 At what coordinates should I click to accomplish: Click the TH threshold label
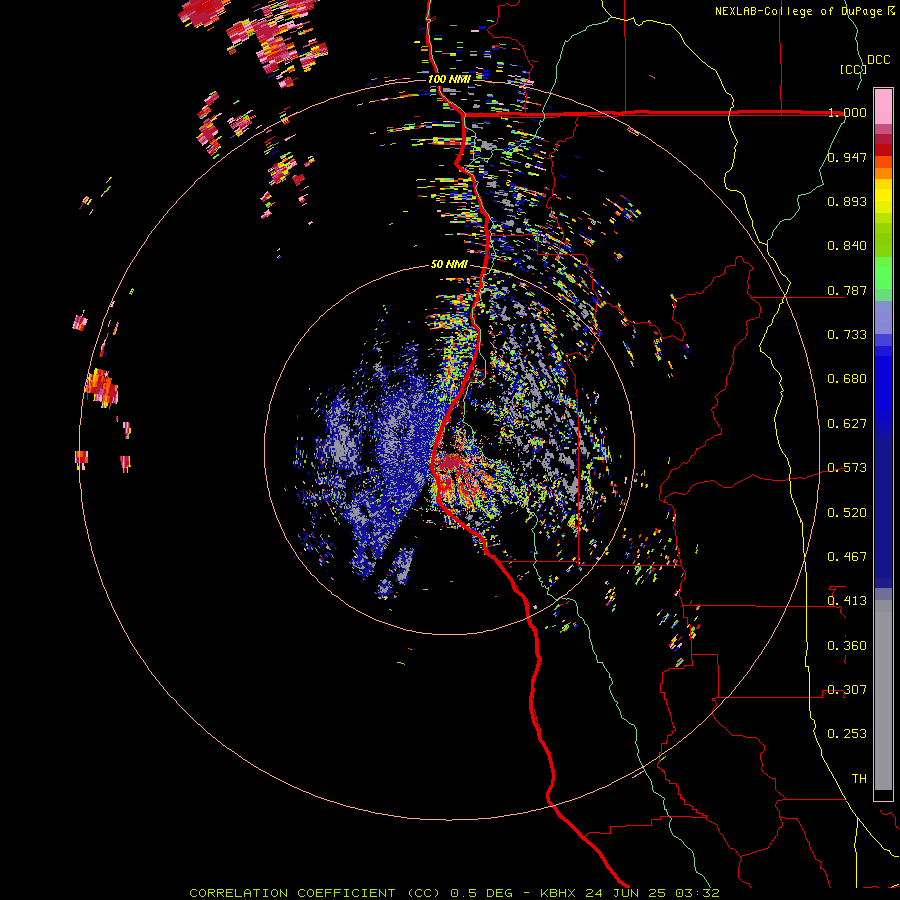[x=859, y=779]
